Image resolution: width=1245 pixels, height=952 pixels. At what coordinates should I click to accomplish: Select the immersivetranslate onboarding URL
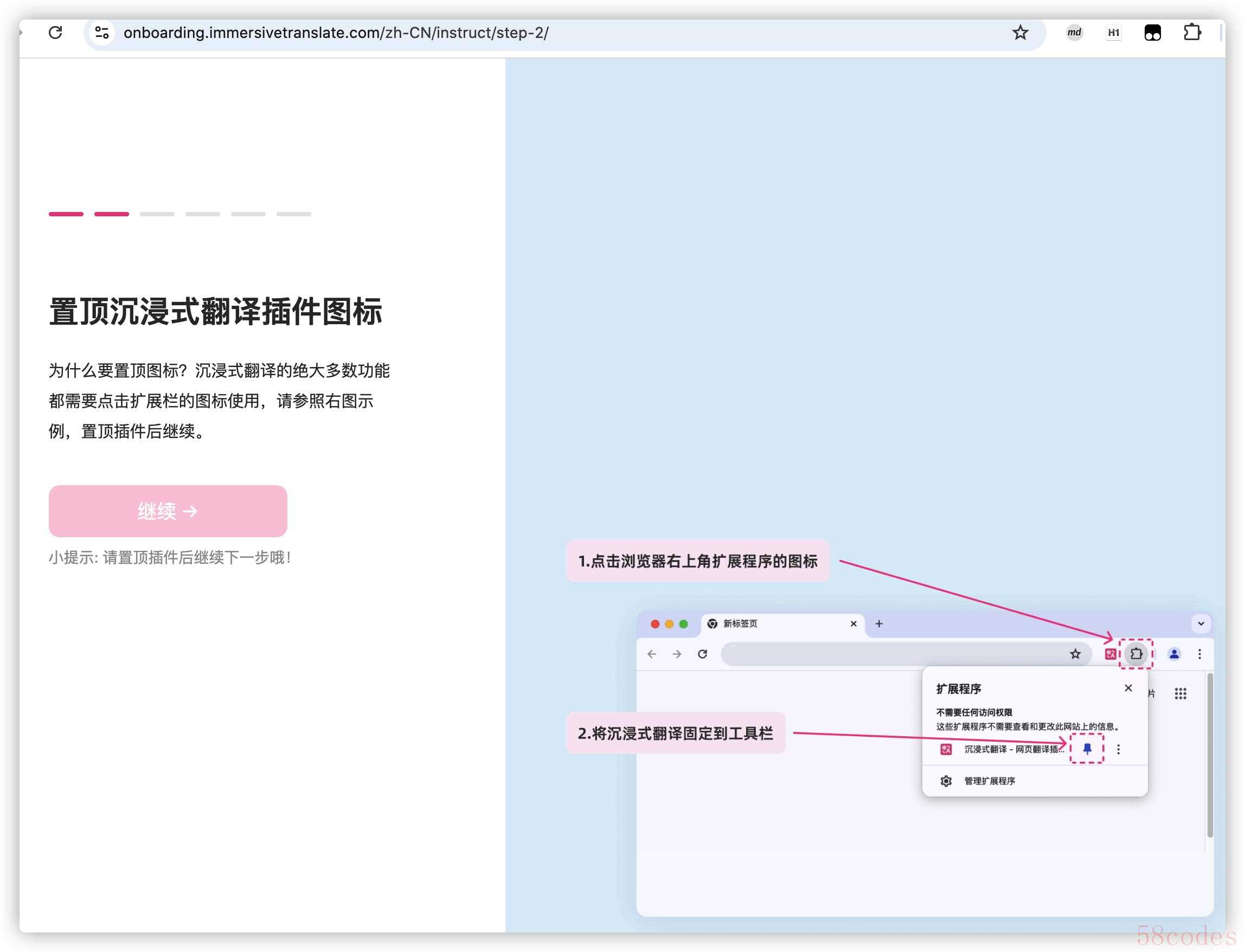[336, 33]
